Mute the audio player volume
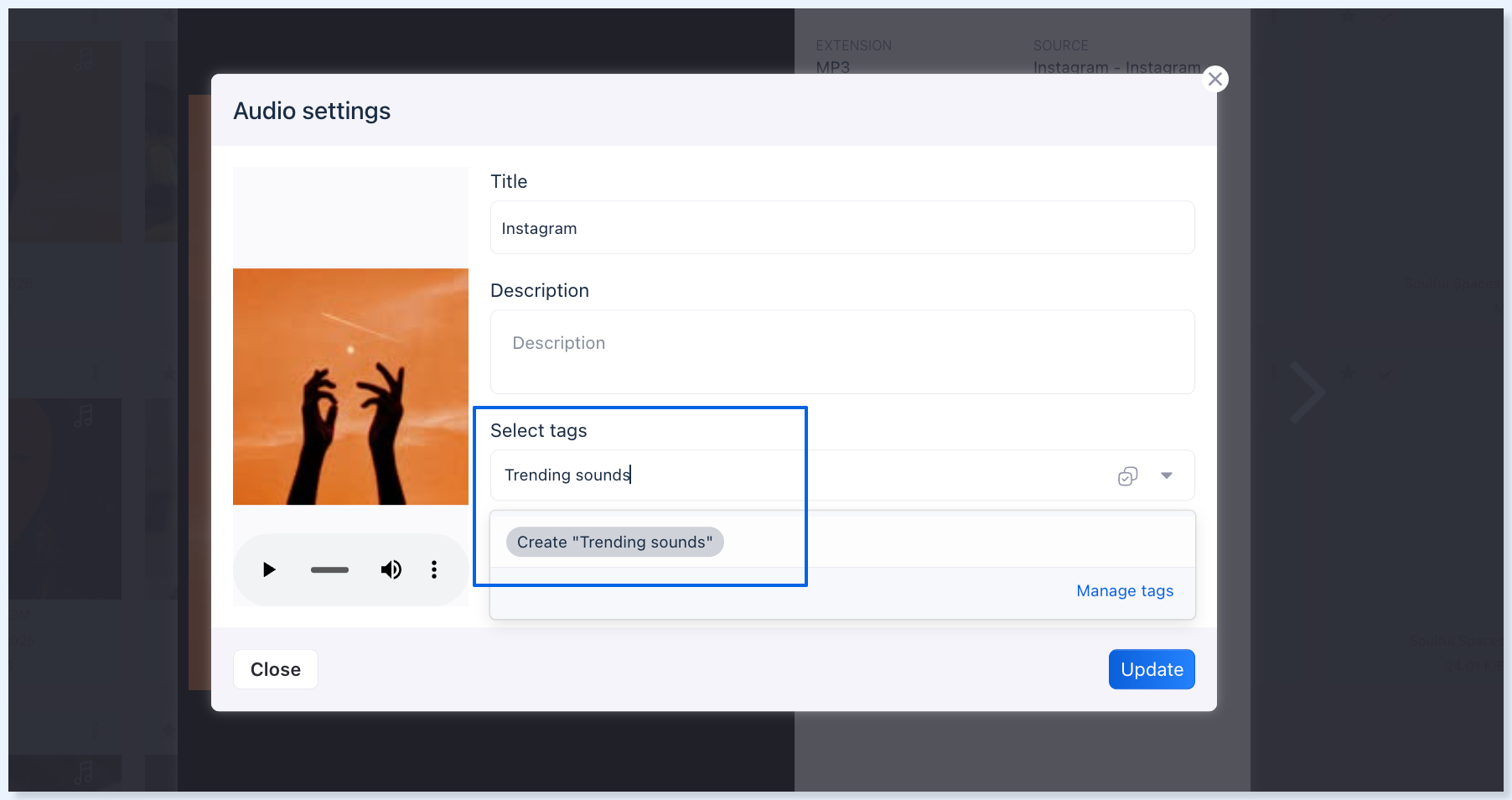The width and height of the screenshot is (1512, 800). [391, 570]
